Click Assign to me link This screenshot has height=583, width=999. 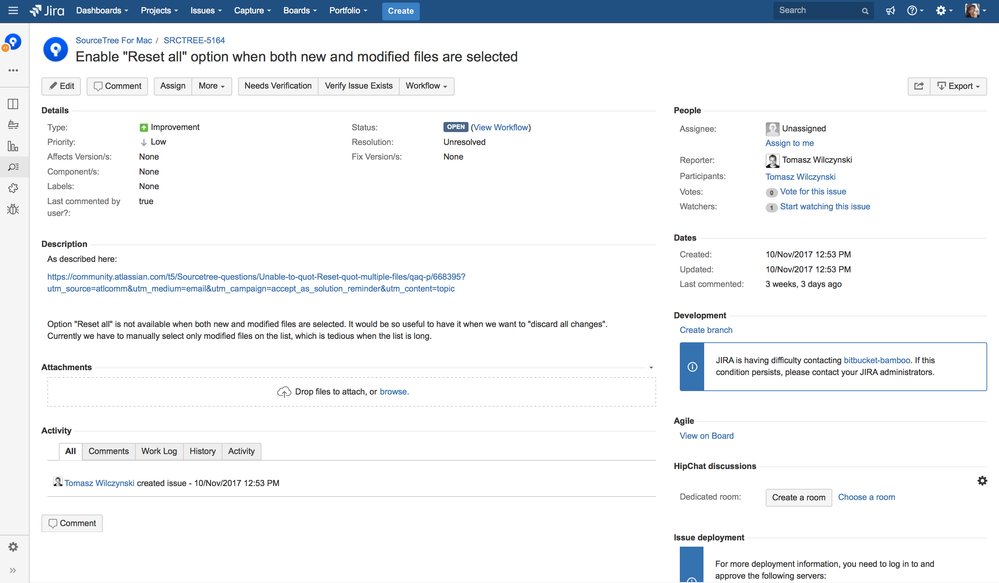(x=789, y=143)
